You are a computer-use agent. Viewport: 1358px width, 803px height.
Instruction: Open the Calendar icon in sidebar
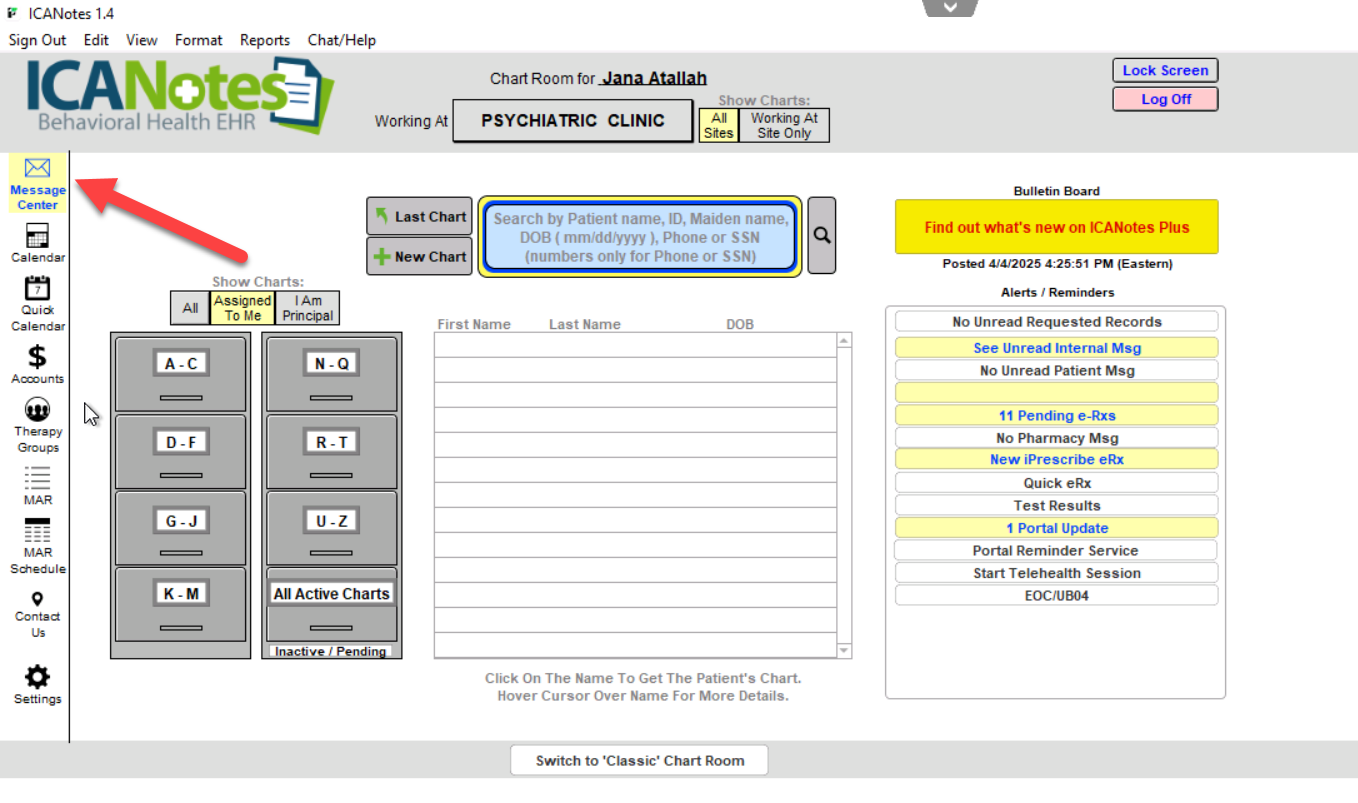click(37, 237)
